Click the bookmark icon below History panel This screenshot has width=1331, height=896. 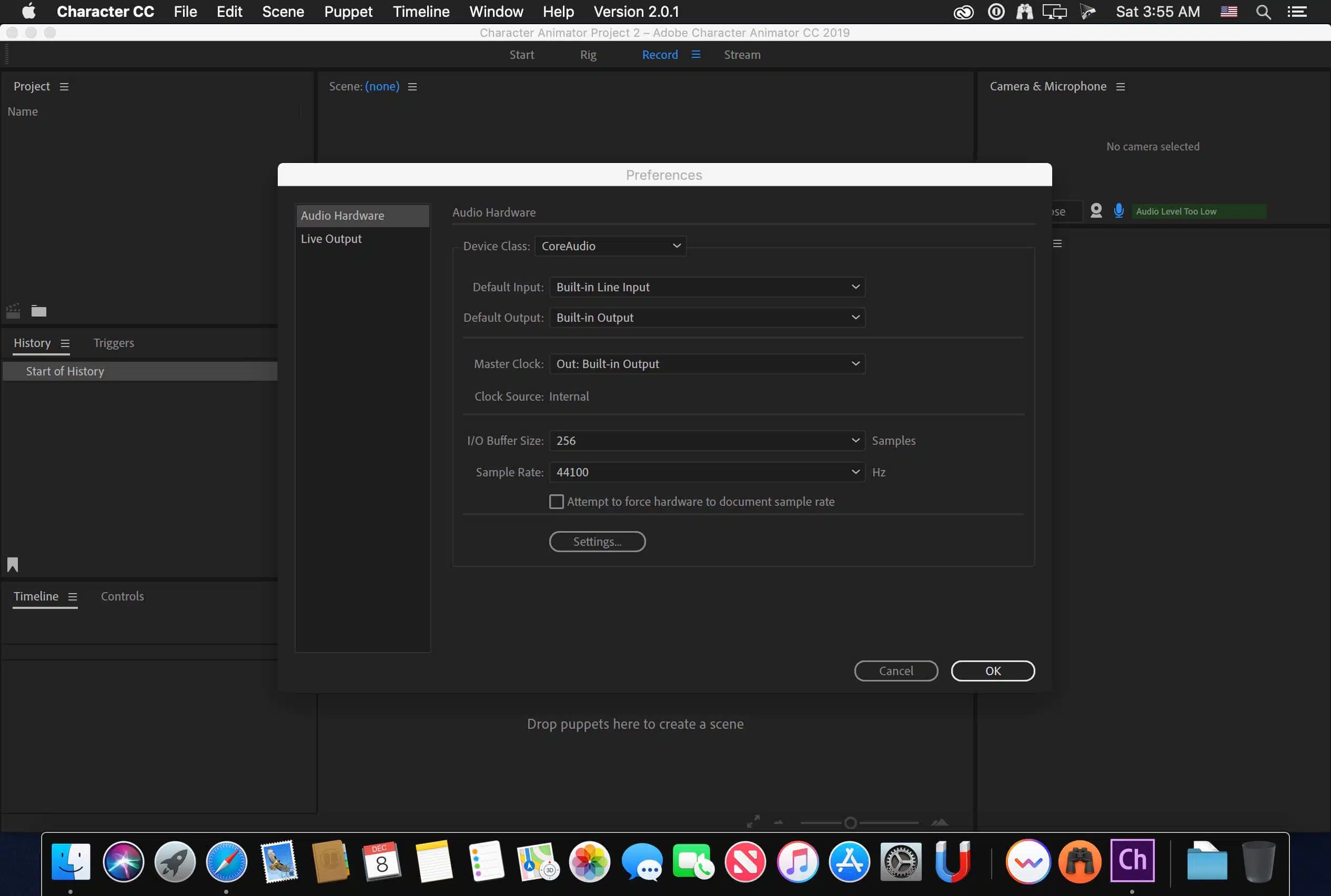click(13, 565)
